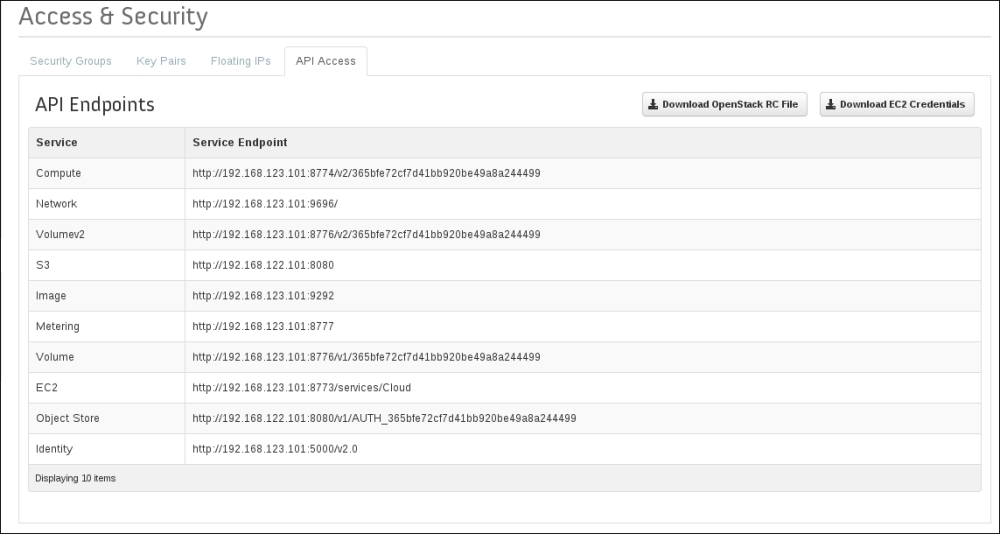Download EC2 Credentials
1000x534 pixels.
[897, 104]
